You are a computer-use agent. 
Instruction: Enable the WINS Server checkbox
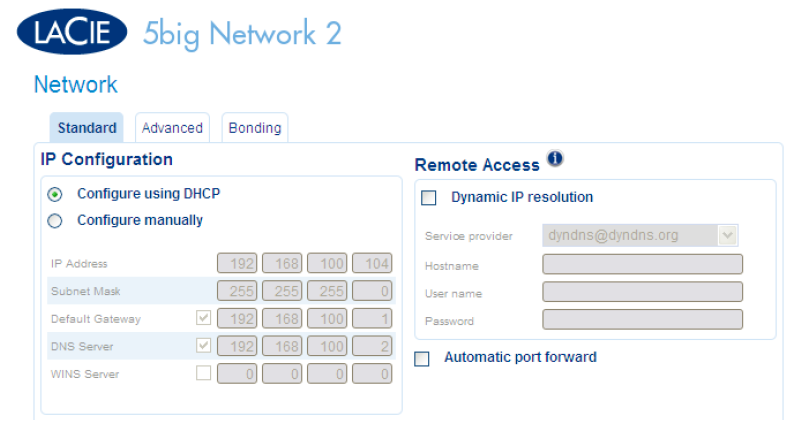tap(203, 373)
